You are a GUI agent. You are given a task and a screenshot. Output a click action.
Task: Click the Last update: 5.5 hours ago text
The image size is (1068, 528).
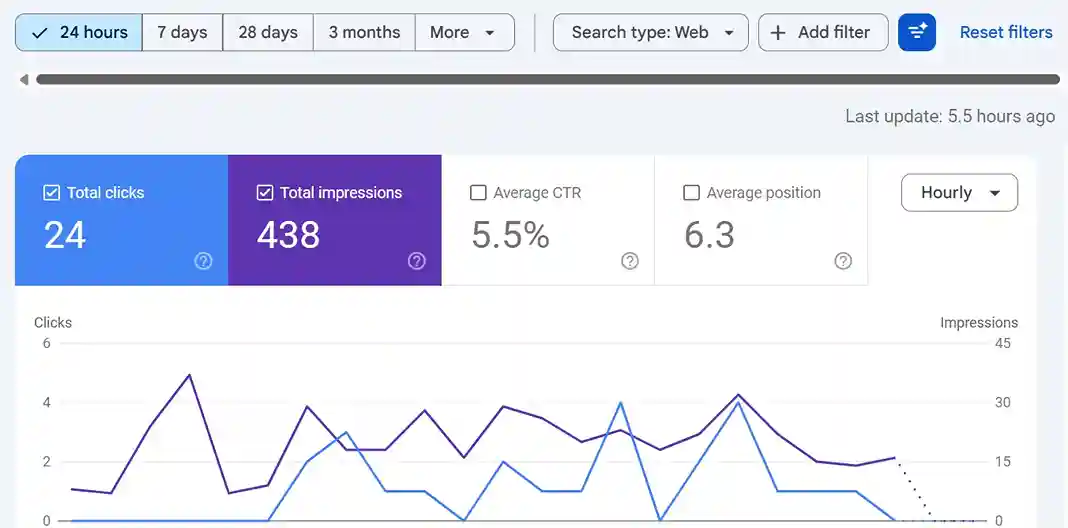coord(950,117)
